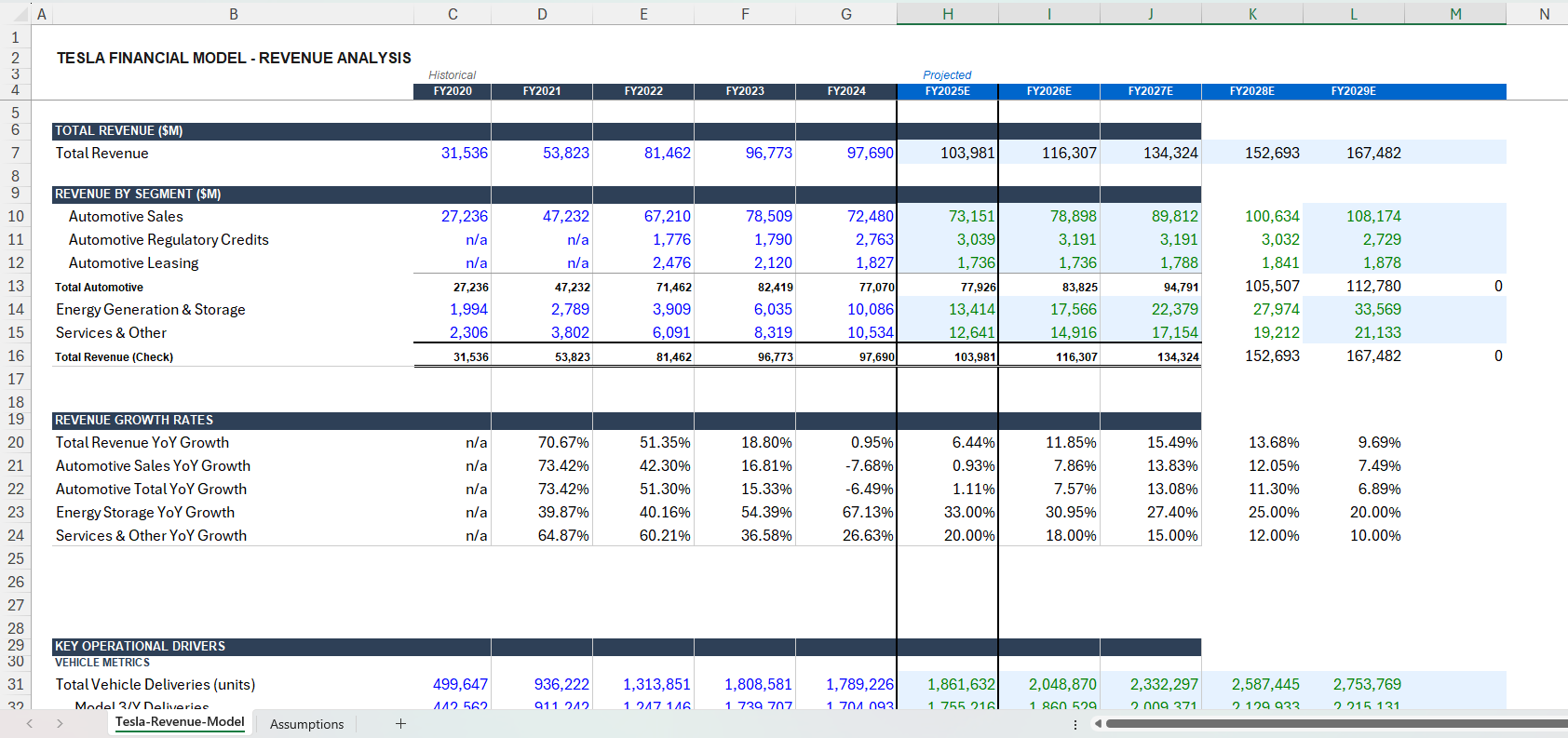Viewport: 1568px width, 738px height.
Task: Select FY2020 deliveries value 499,647
Action: [x=460, y=684]
